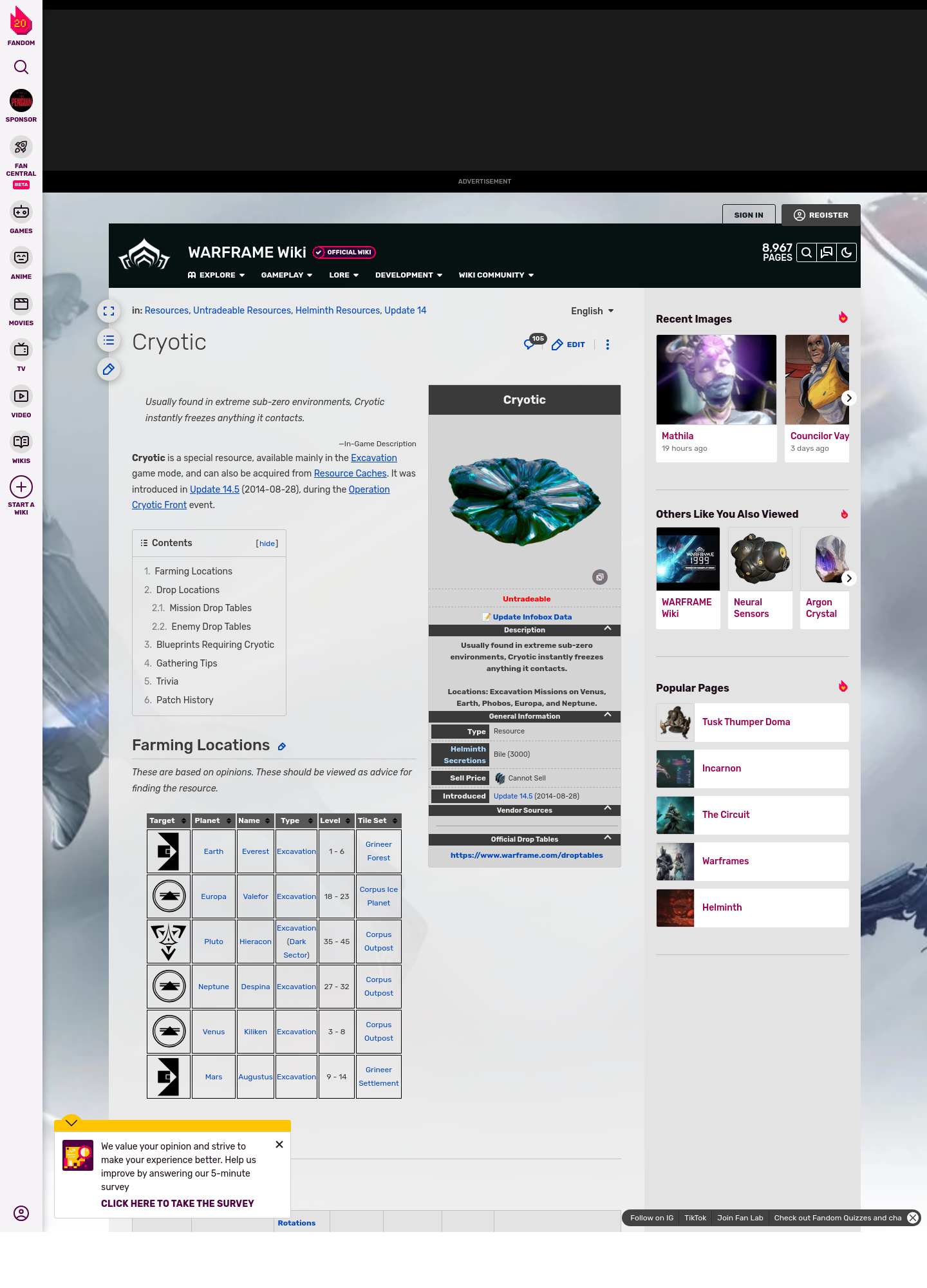Edit the Farming Locations section pencil
The image size is (927, 1288).
[282, 746]
